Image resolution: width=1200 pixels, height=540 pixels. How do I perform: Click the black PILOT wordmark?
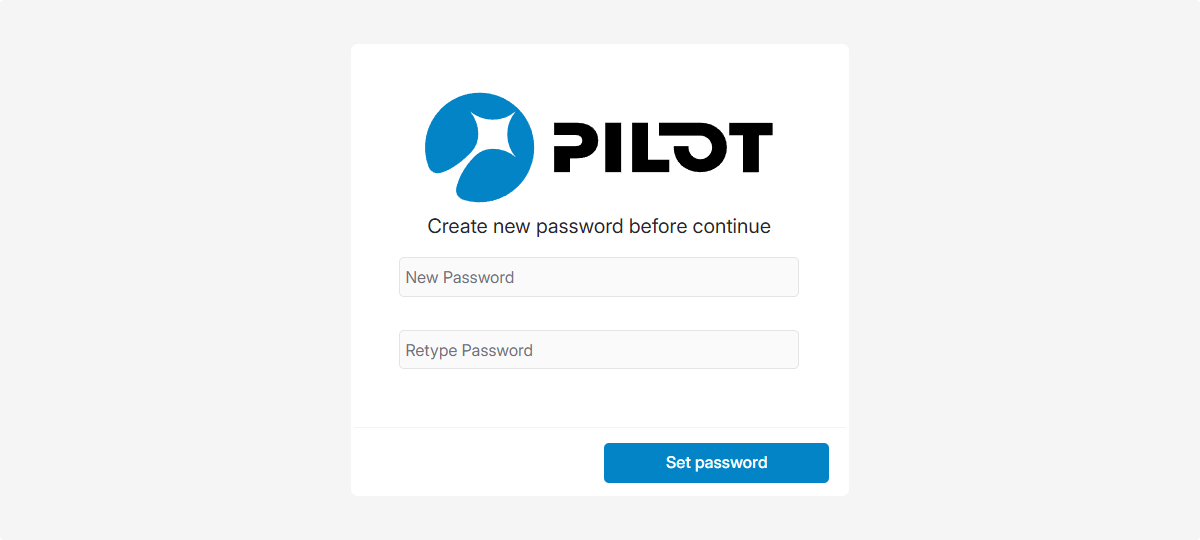pyautogui.click(x=662, y=148)
